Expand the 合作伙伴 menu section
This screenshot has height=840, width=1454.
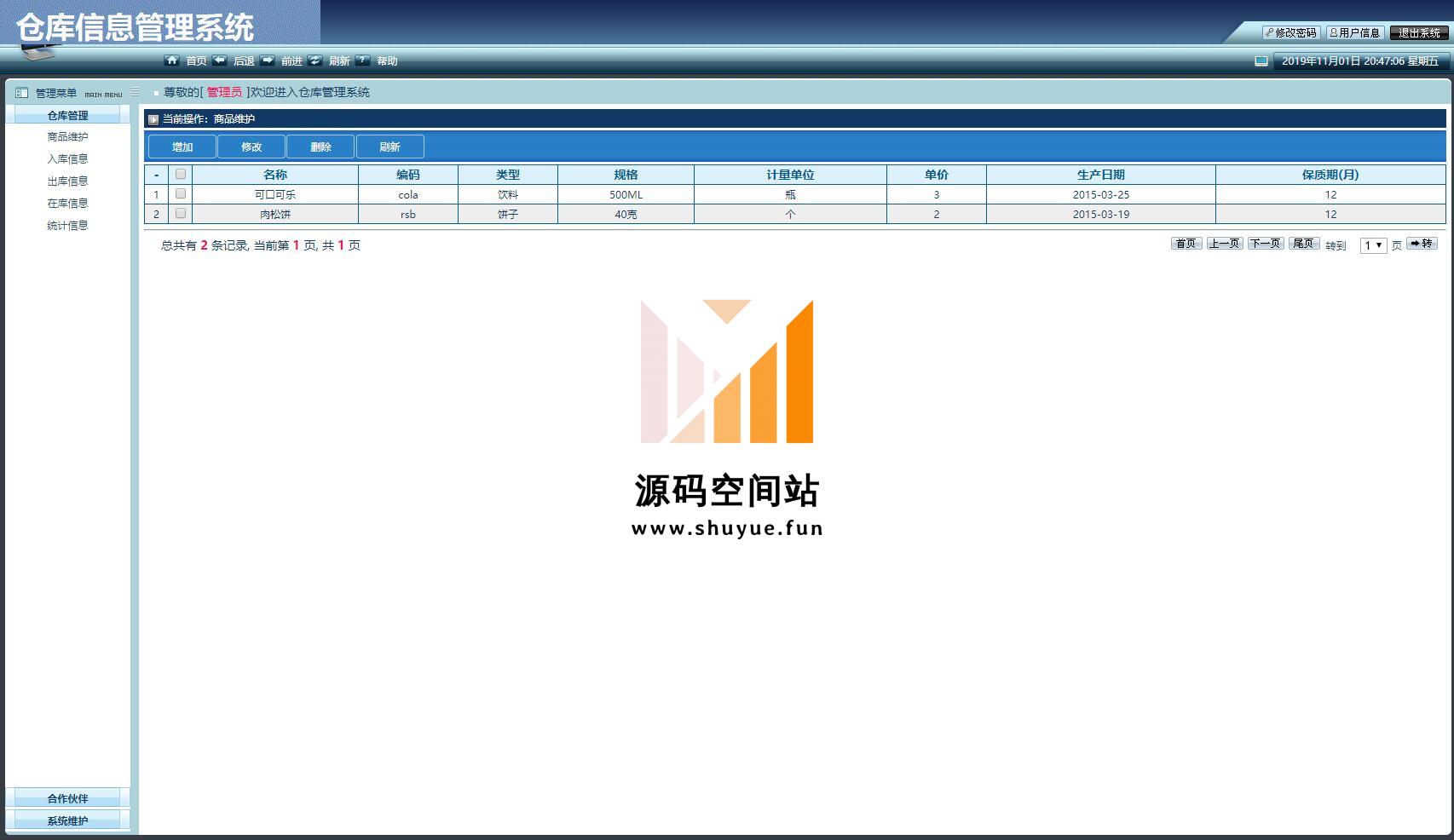(68, 798)
